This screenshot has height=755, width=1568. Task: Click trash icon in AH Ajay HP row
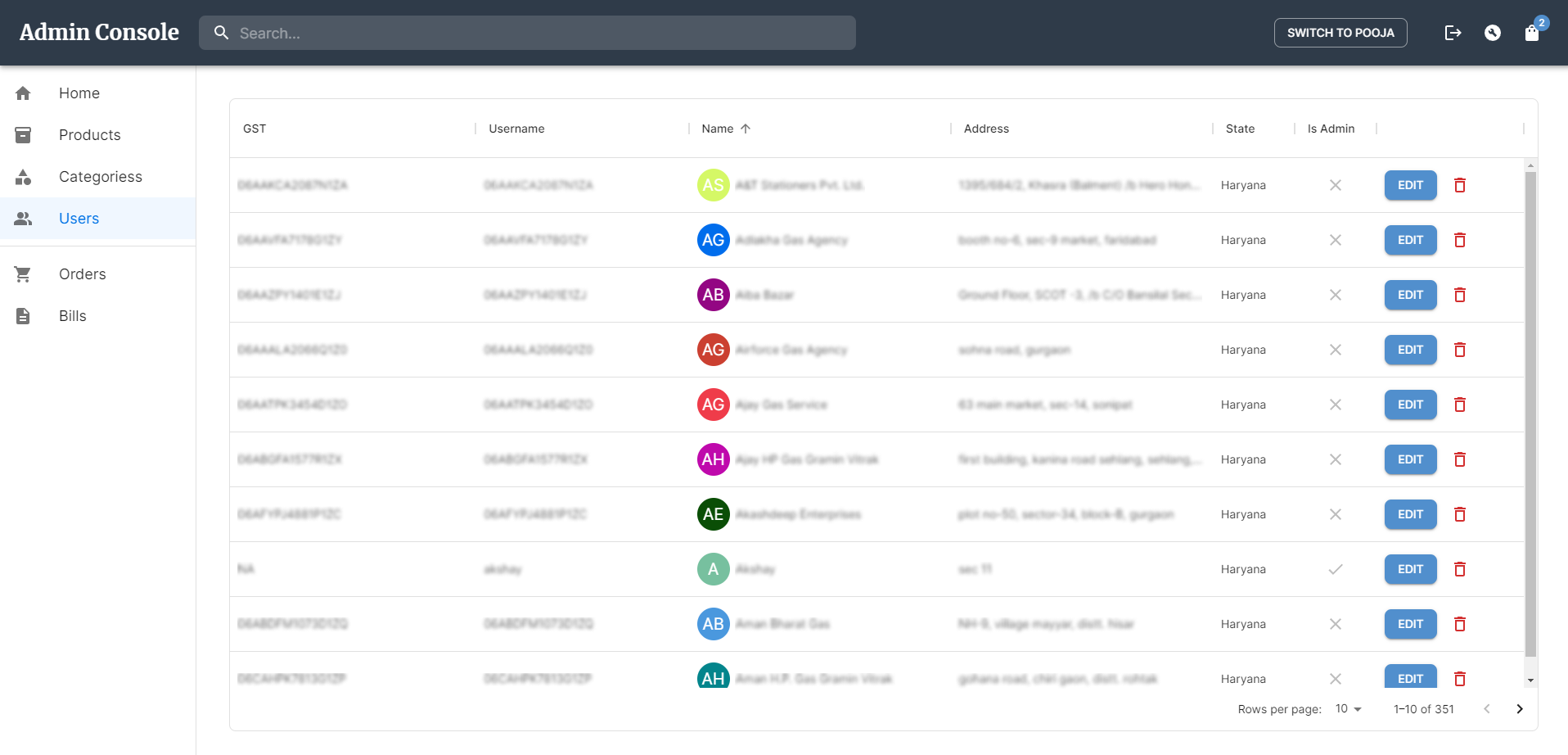pyautogui.click(x=1460, y=459)
